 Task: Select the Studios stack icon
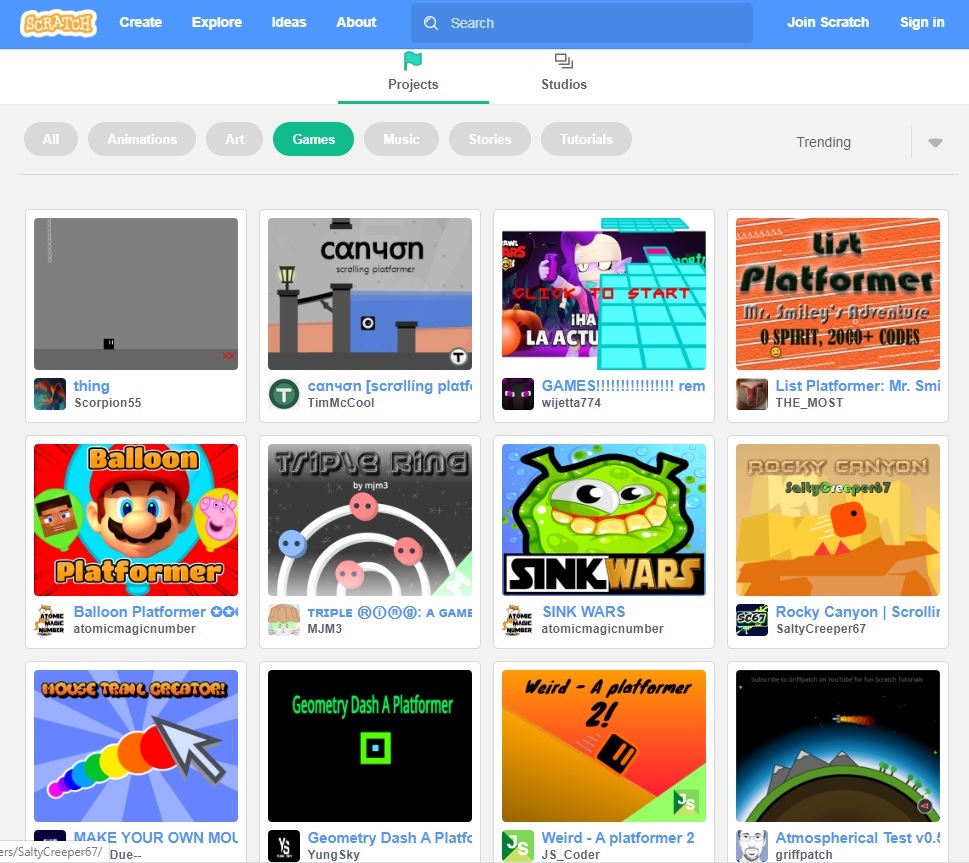564,61
